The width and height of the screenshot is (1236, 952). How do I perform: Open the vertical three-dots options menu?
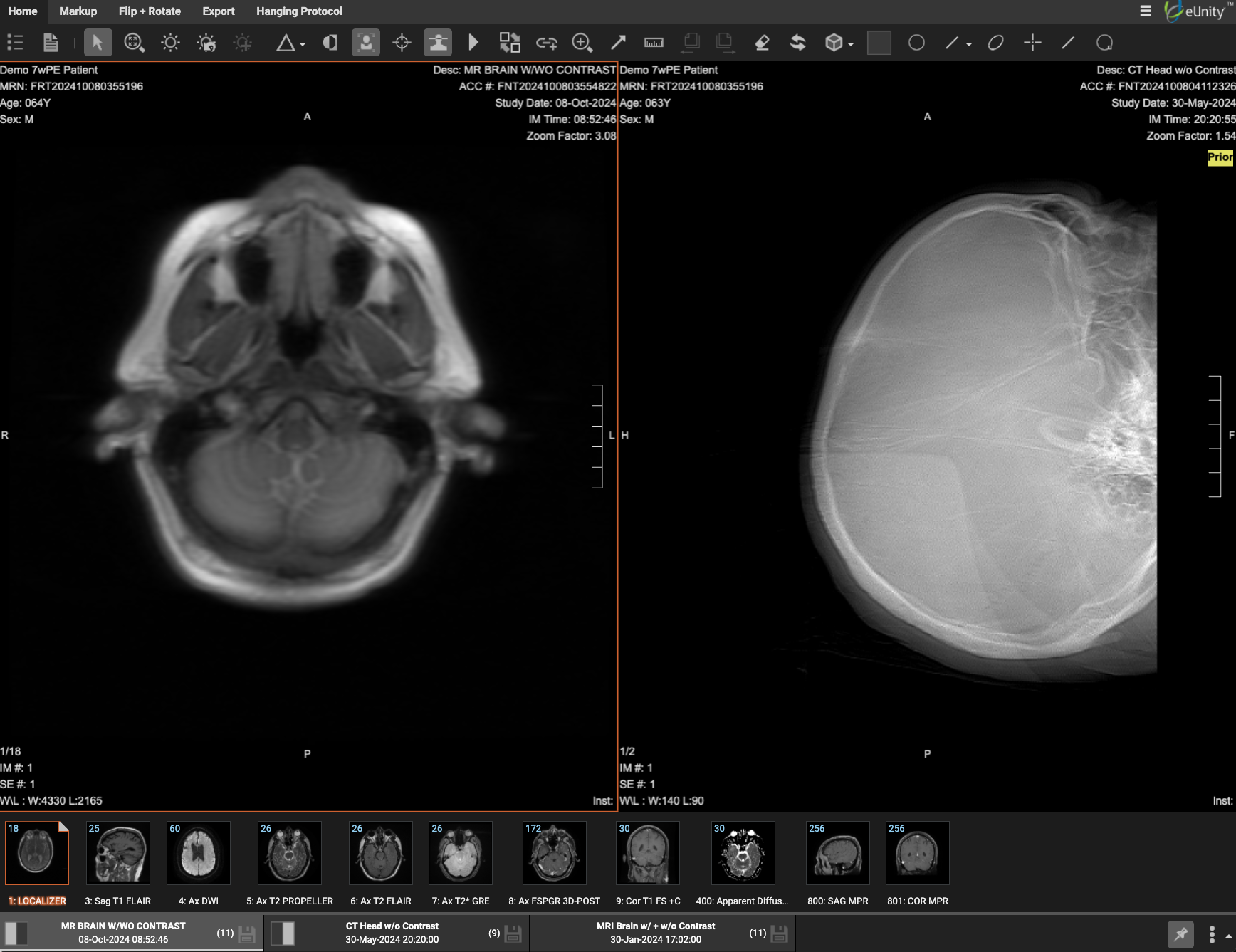[x=1212, y=934]
